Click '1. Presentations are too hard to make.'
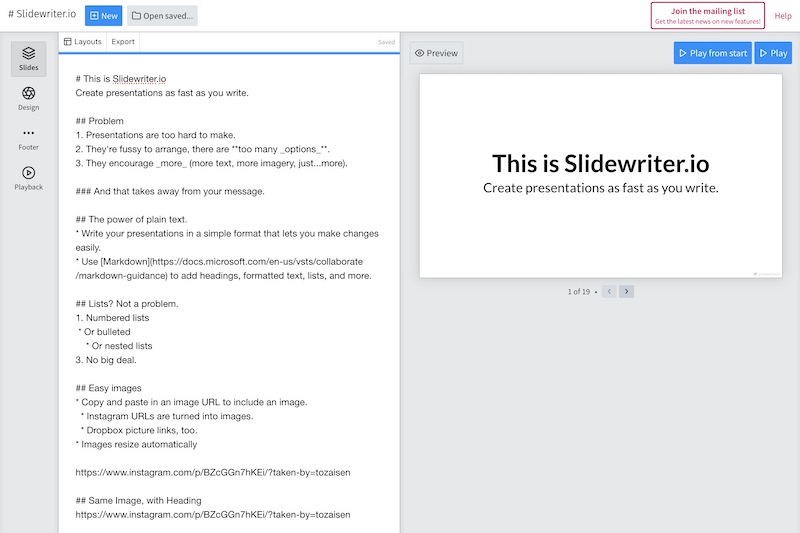Image resolution: width=800 pixels, height=533 pixels. tap(156, 135)
